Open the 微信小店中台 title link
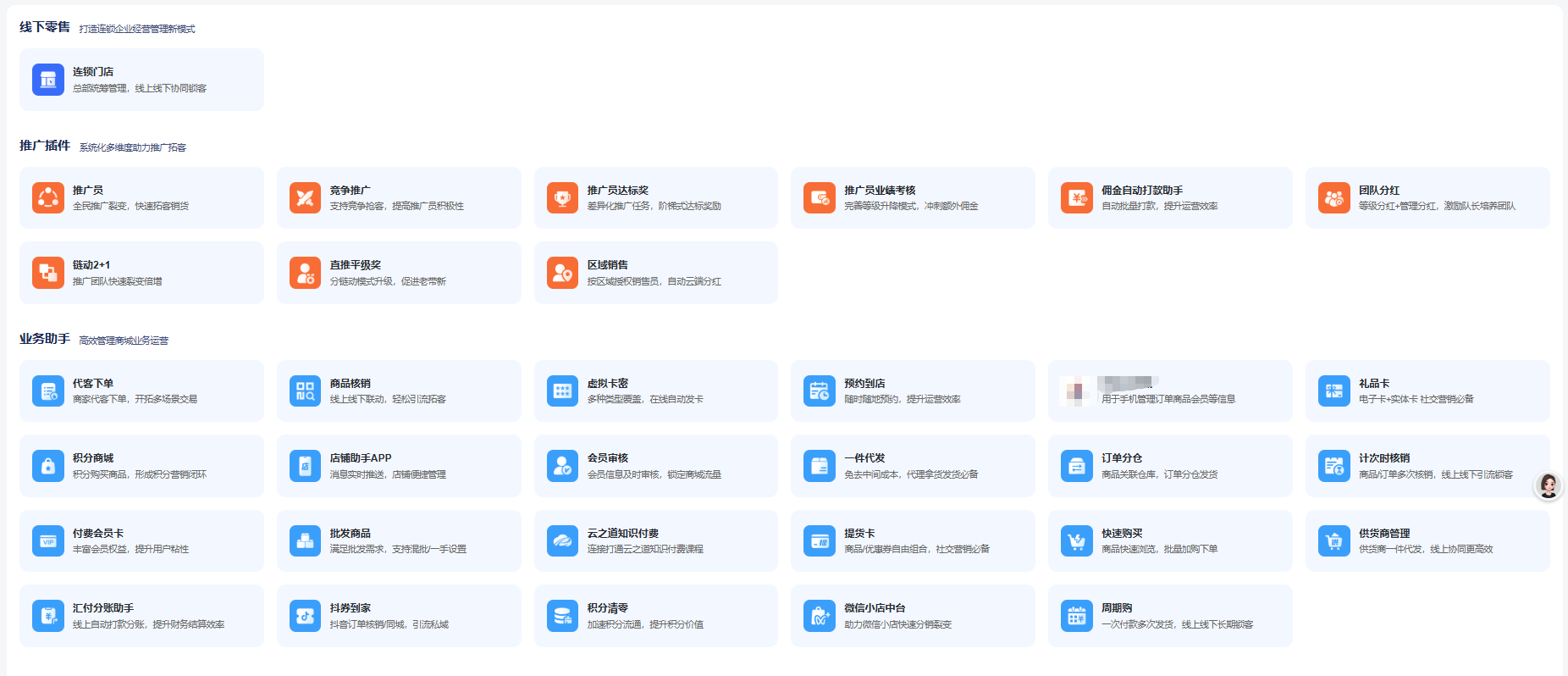This screenshot has height=676, width=1568. pos(875,608)
